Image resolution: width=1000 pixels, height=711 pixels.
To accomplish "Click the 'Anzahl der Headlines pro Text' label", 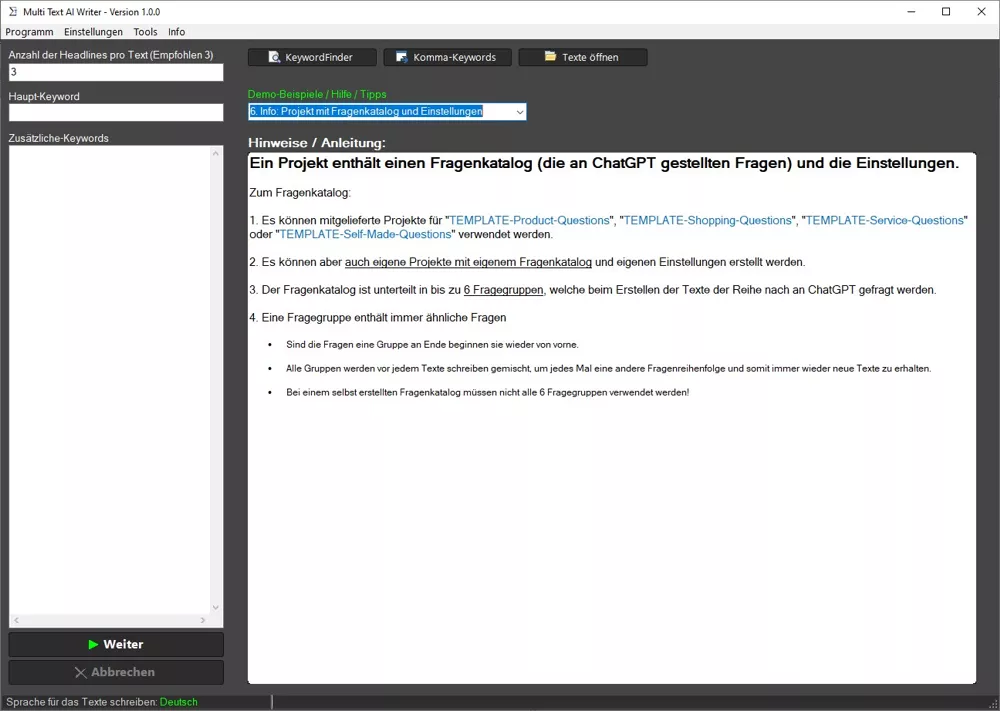I will click(x=111, y=55).
